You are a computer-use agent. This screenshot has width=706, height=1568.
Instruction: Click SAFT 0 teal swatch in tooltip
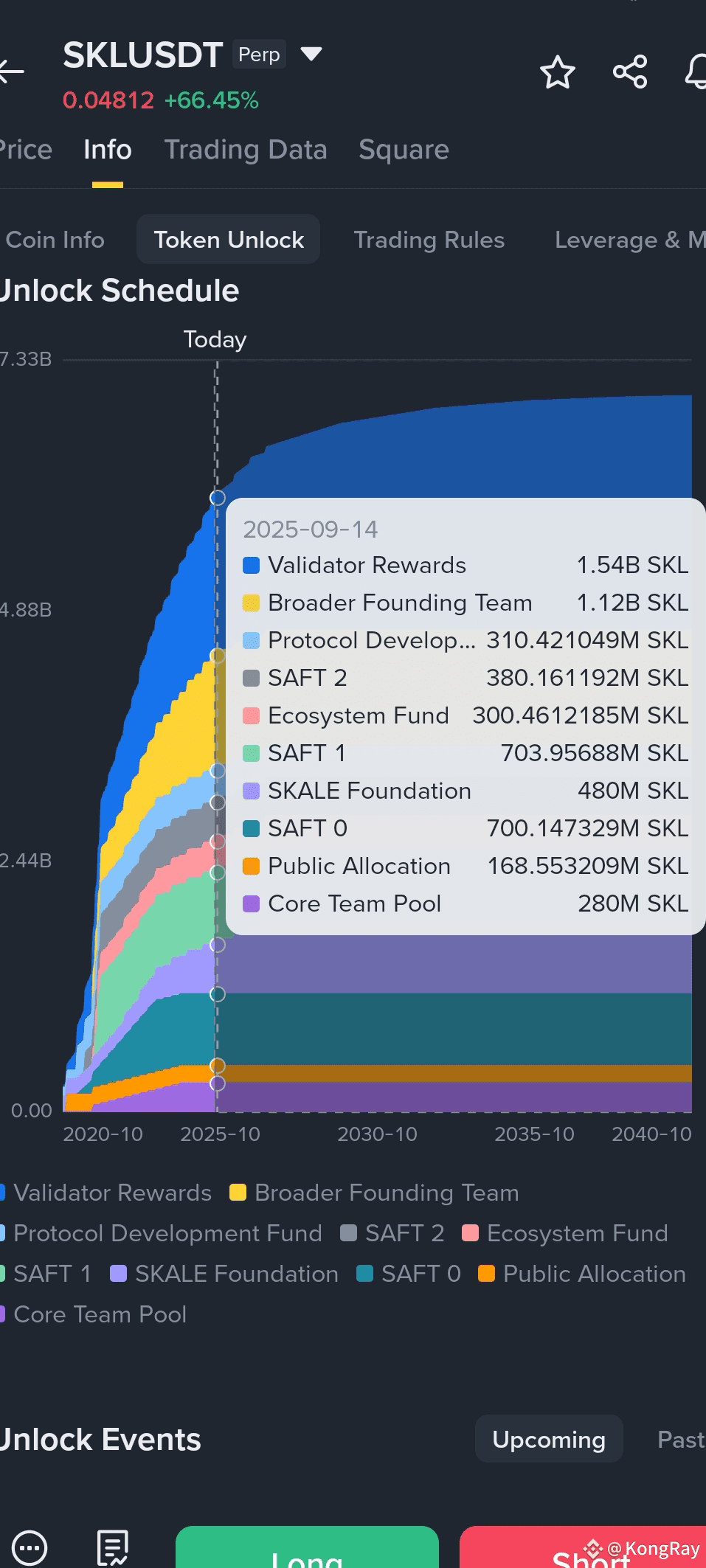pos(251,829)
